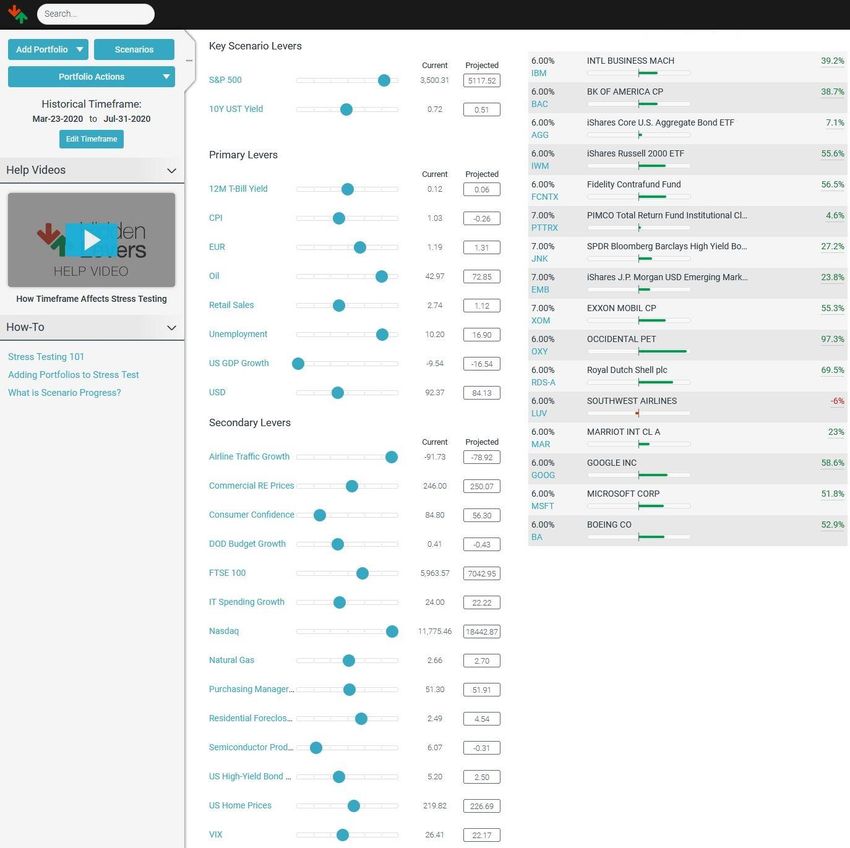This screenshot has width=850, height=848.
Task: Open the GOOG ticker link
Action: [543, 475]
